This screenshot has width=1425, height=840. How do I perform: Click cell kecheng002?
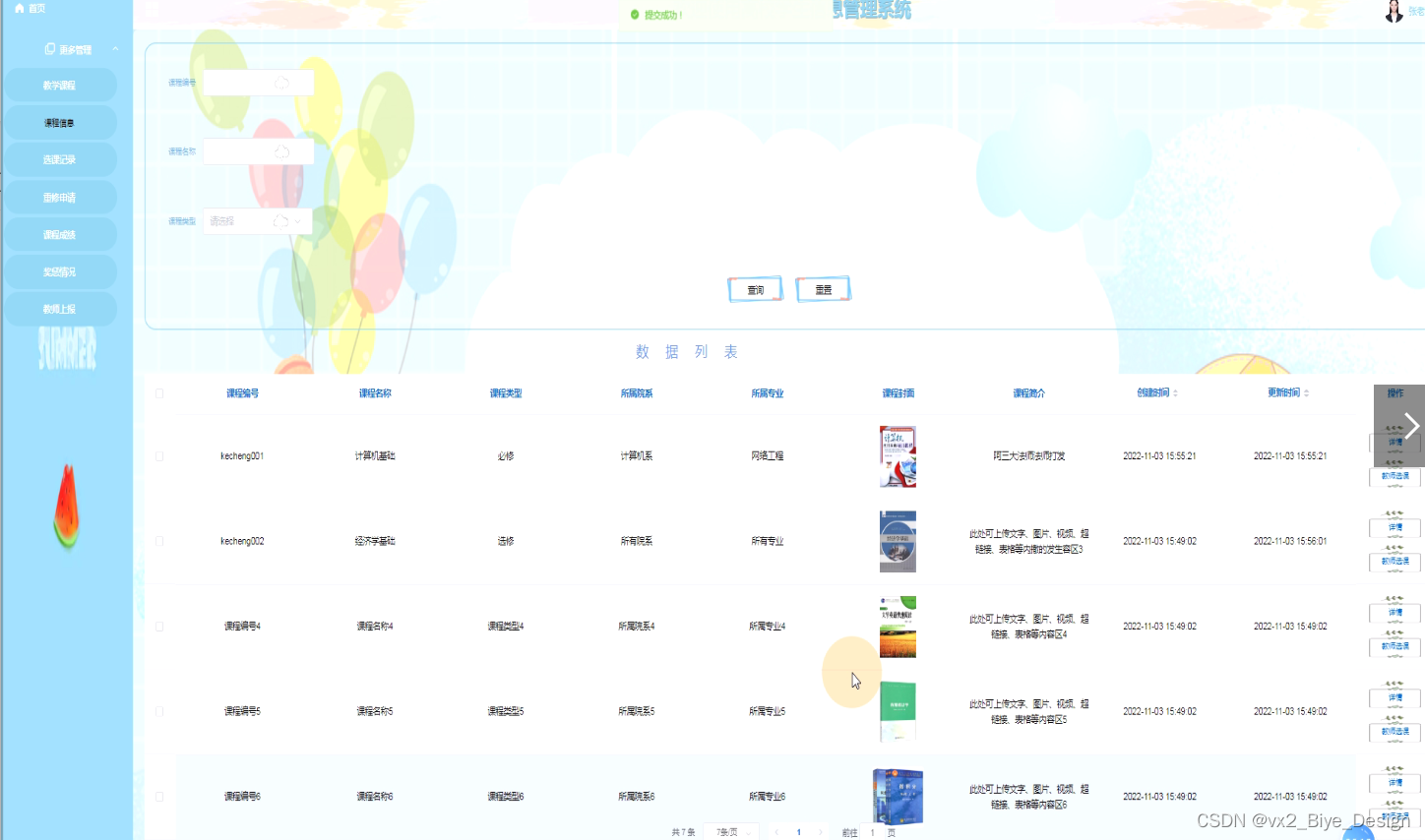click(x=242, y=541)
